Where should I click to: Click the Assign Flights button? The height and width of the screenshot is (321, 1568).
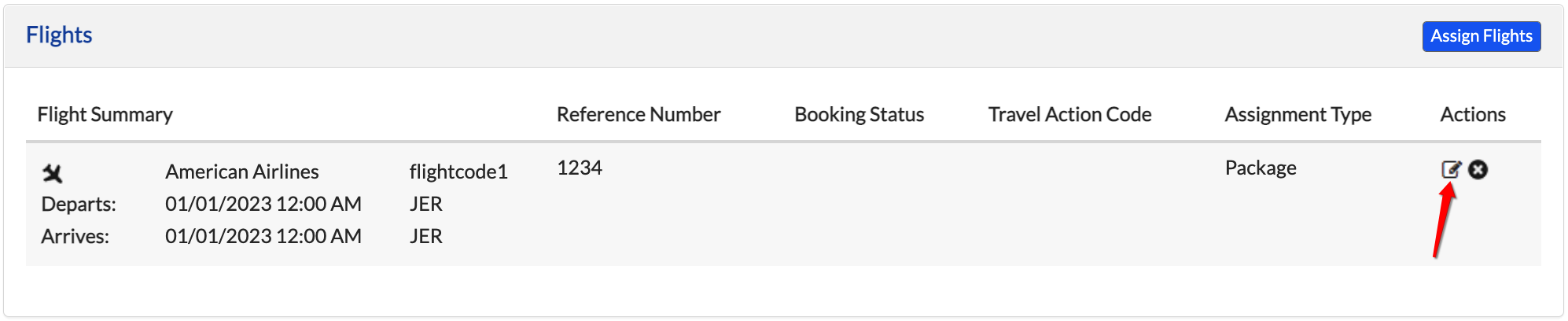point(1482,36)
